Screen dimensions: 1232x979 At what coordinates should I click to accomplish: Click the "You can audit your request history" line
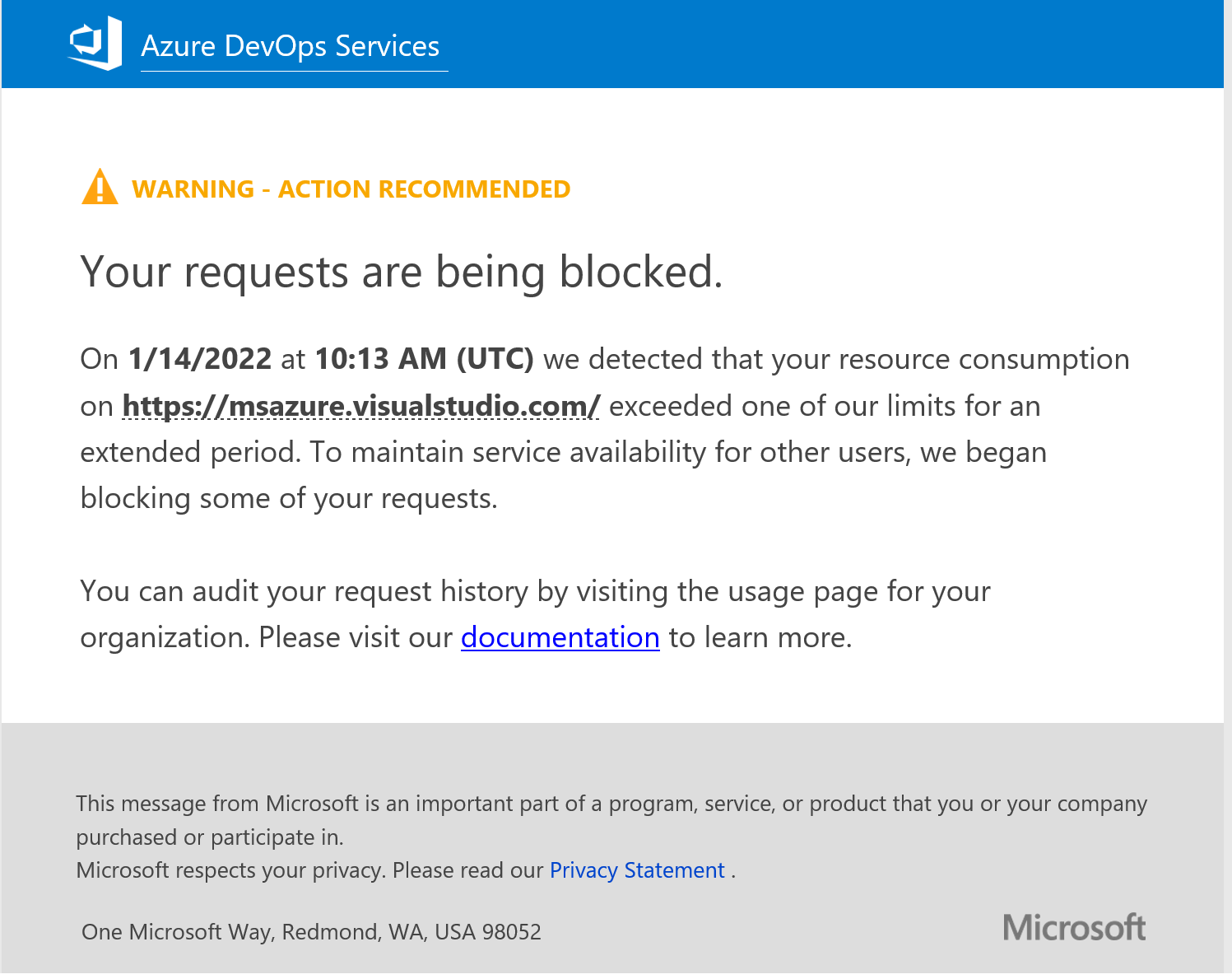tap(535, 591)
